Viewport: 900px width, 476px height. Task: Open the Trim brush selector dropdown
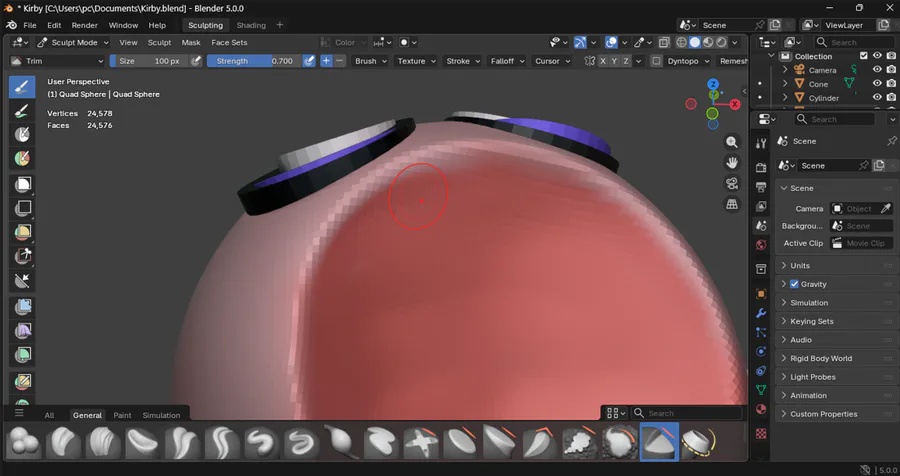click(57, 61)
